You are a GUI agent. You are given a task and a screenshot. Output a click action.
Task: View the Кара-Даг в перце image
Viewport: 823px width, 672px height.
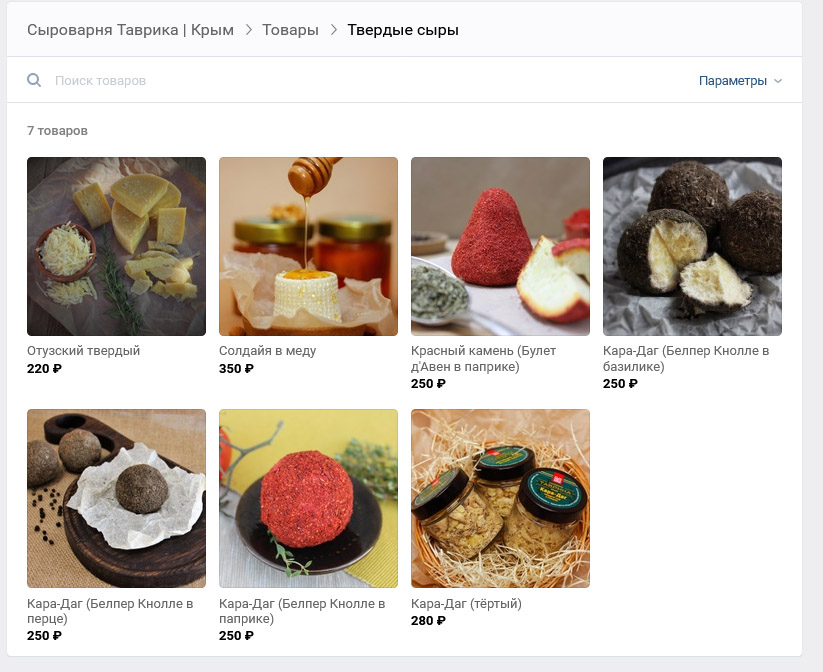pyautogui.click(x=117, y=498)
